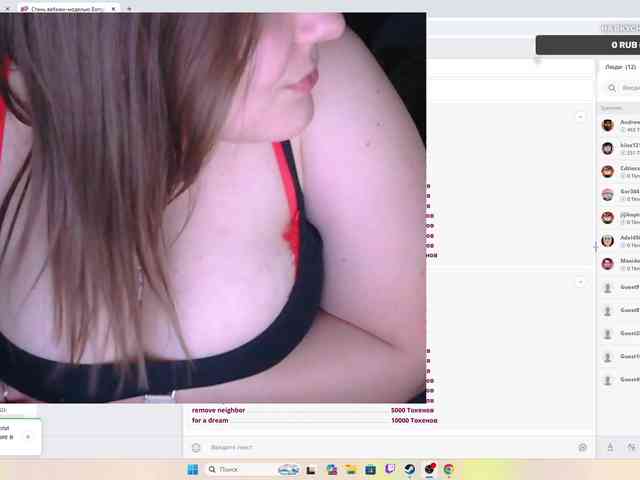
Task: Focus the user search field
Action: [x=629, y=88]
